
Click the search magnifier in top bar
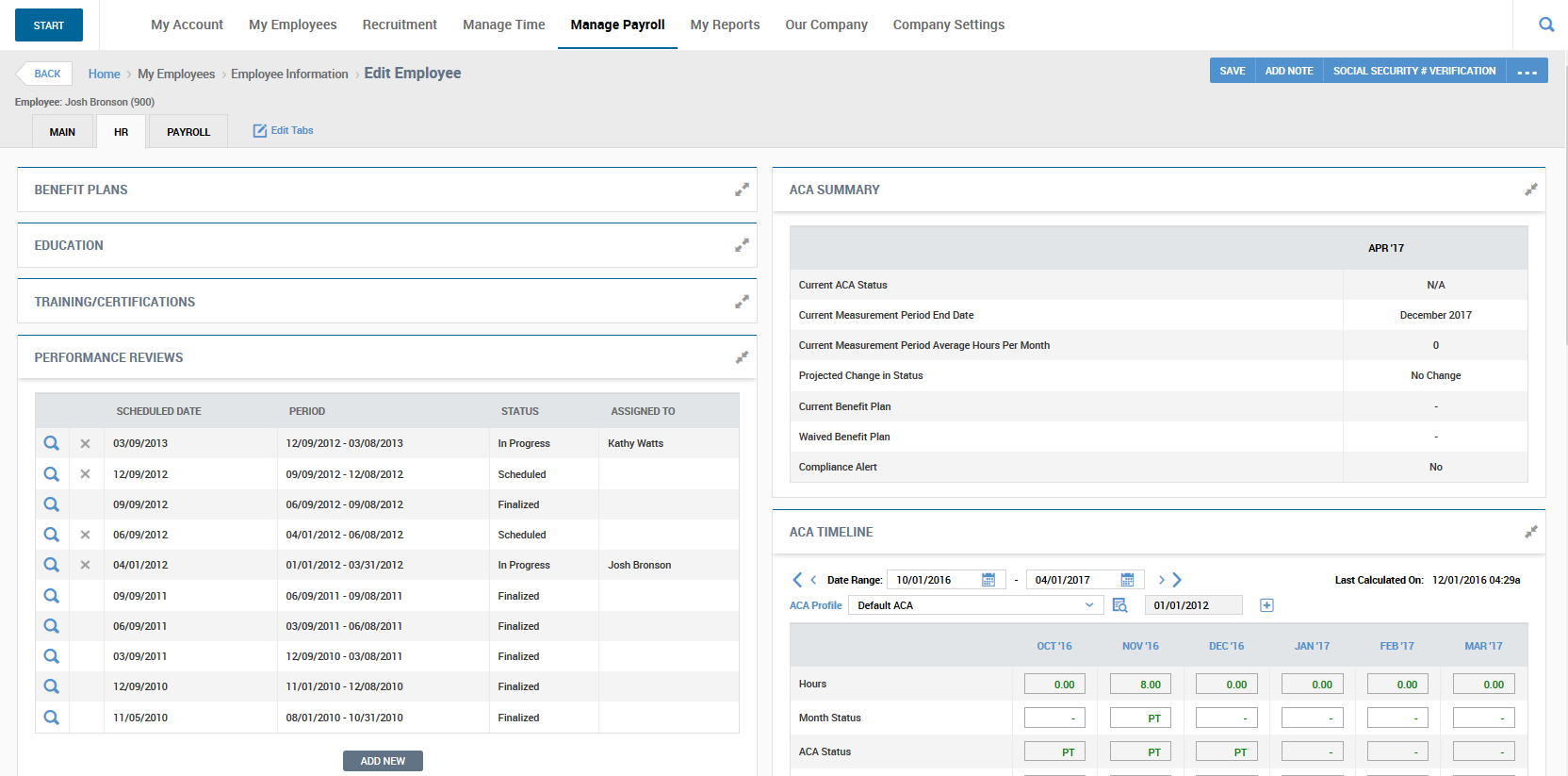1546,25
